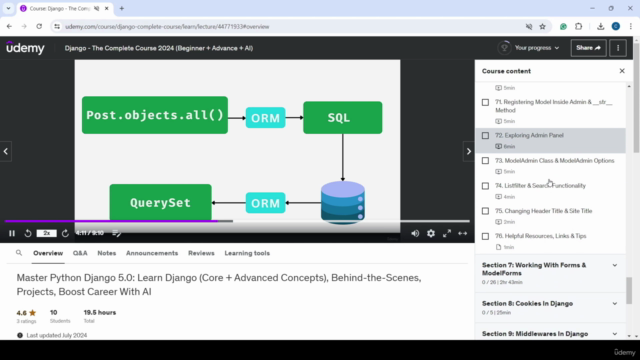Bookmark this page with the star icon

pos(542,27)
